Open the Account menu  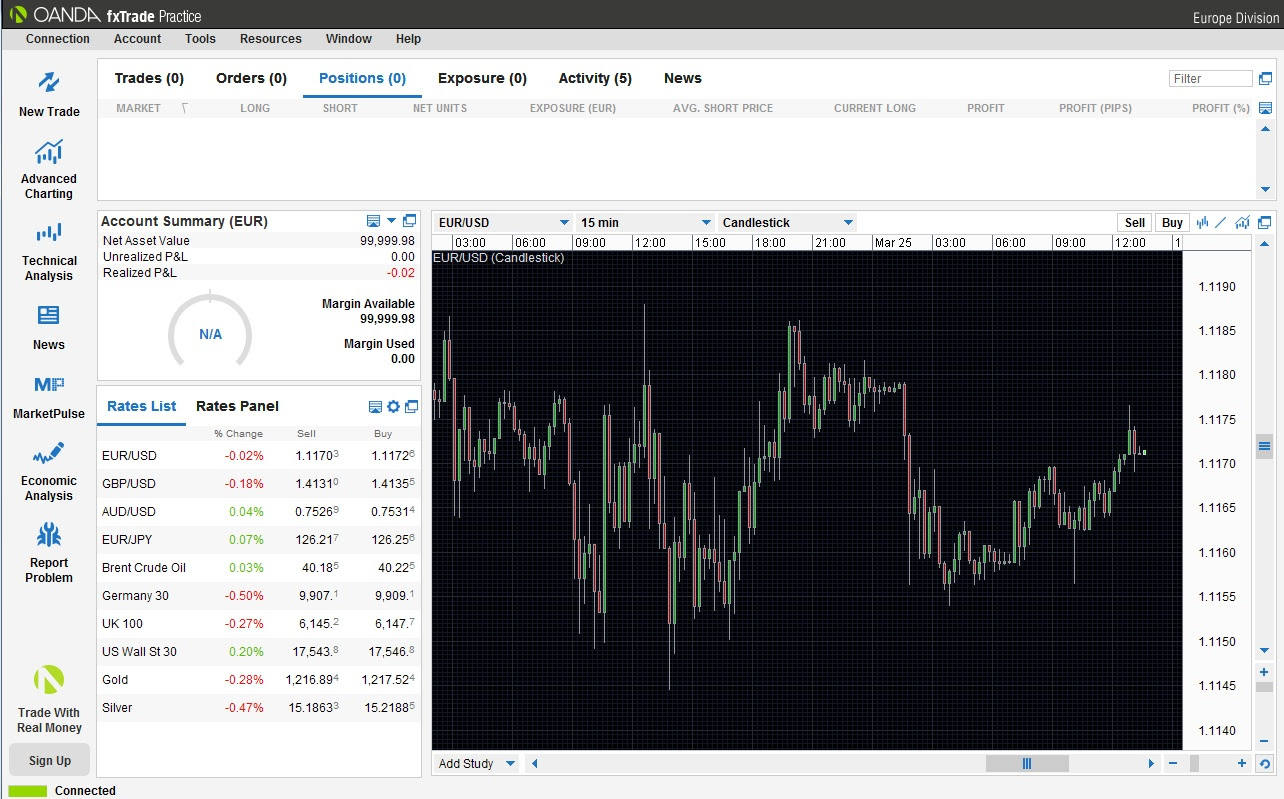tap(137, 39)
